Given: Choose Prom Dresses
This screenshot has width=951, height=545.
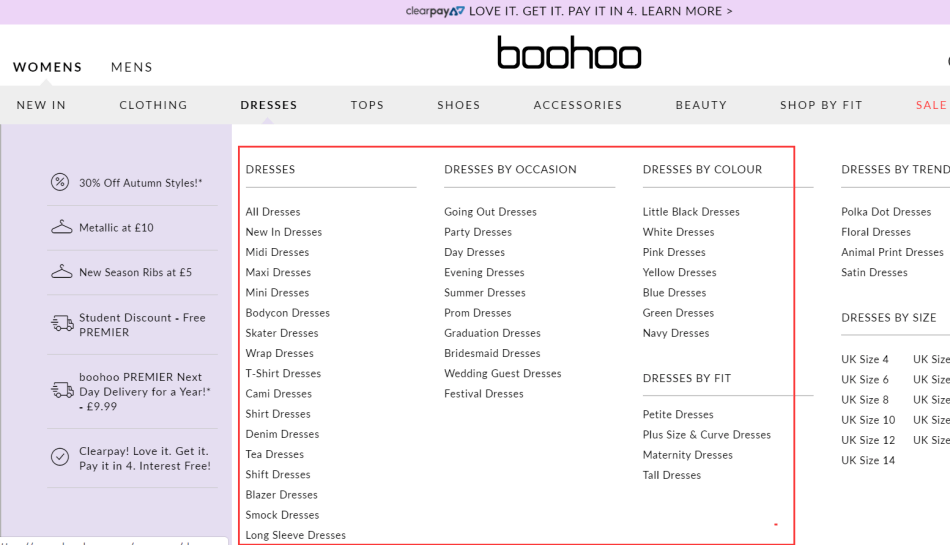Looking at the screenshot, I should coord(477,312).
